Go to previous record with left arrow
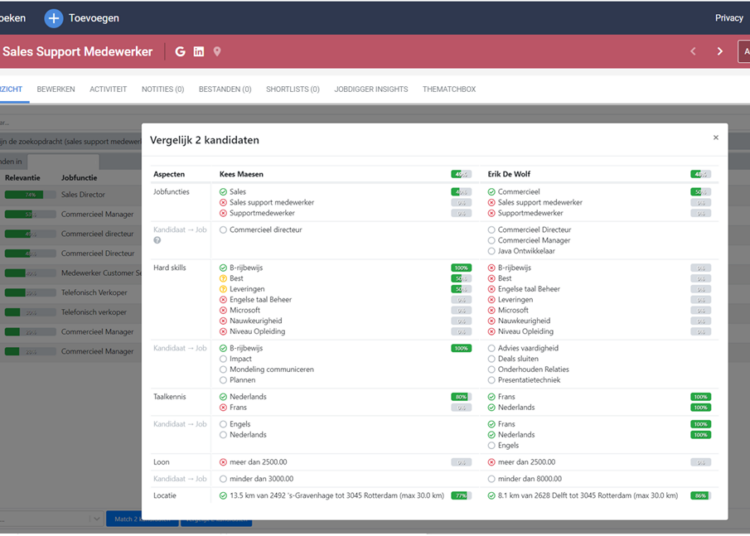Screen dimensions: 750x536 click(x=693, y=52)
